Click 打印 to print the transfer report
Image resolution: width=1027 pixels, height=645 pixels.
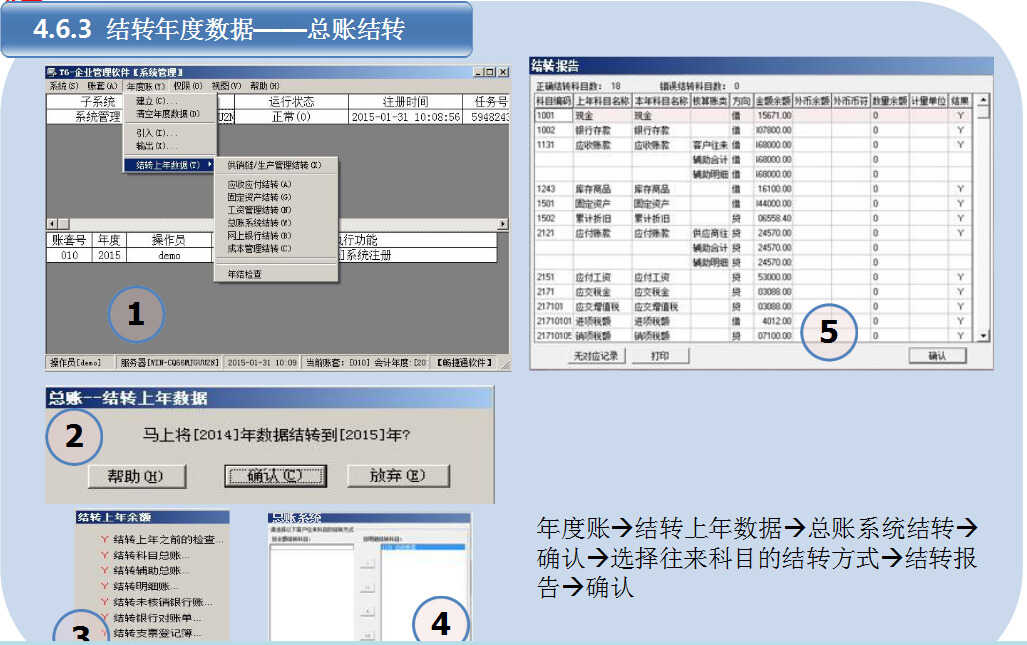[661, 356]
